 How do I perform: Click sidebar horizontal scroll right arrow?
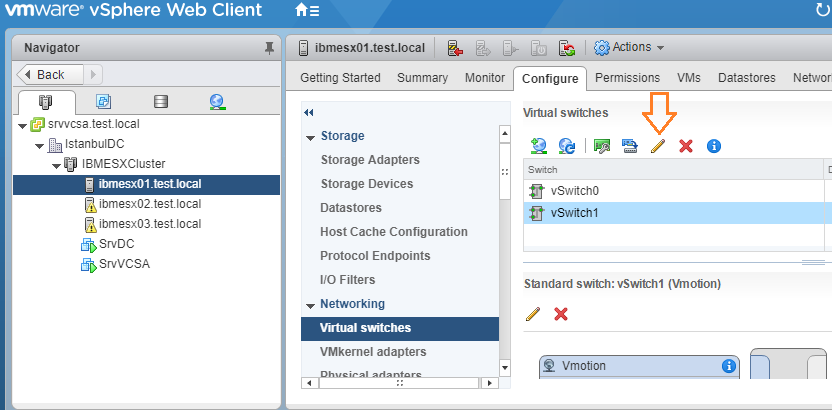tap(489, 382)
